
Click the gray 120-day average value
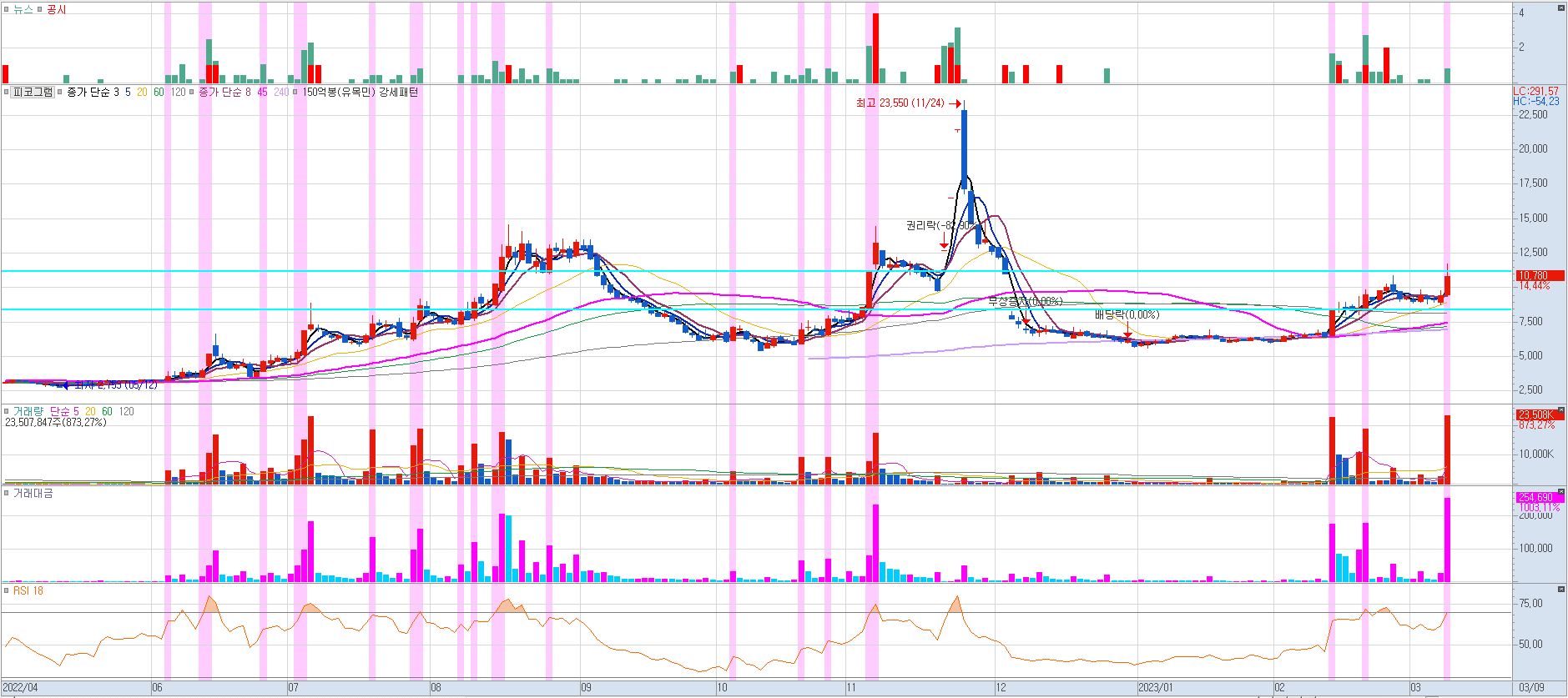(x=179, y=92)
